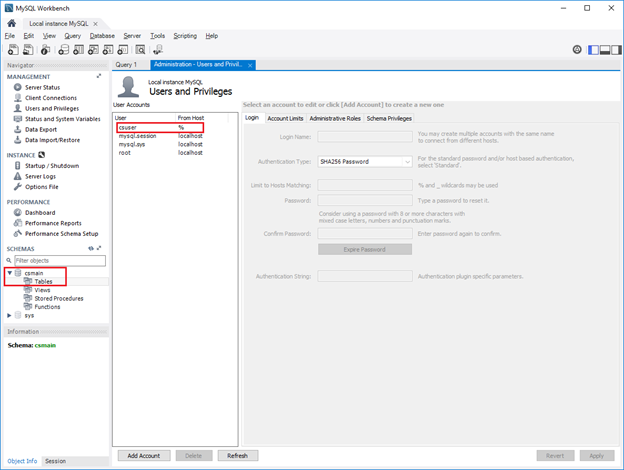Select Functions under csmain
Viewport: 624px width, 470px height.
[x=47, y=307]
